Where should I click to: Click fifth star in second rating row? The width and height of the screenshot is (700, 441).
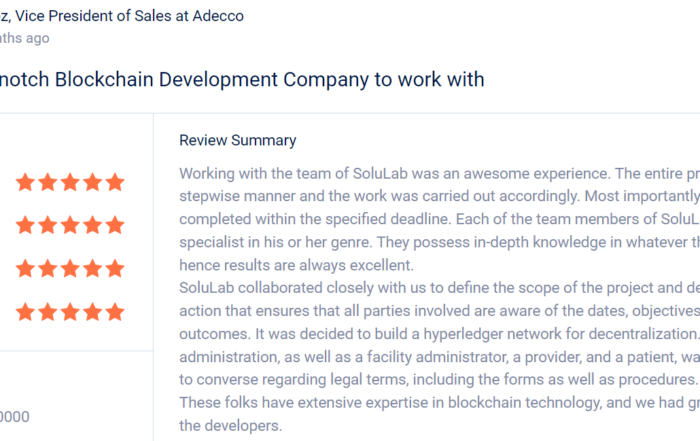tap(115, 225)
